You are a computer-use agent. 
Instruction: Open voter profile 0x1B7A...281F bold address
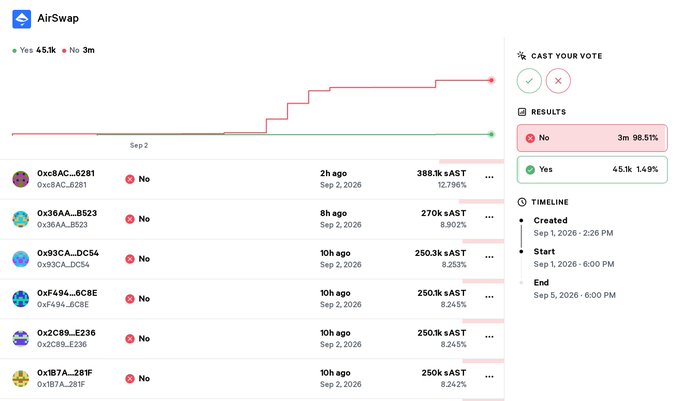(65, 373)
